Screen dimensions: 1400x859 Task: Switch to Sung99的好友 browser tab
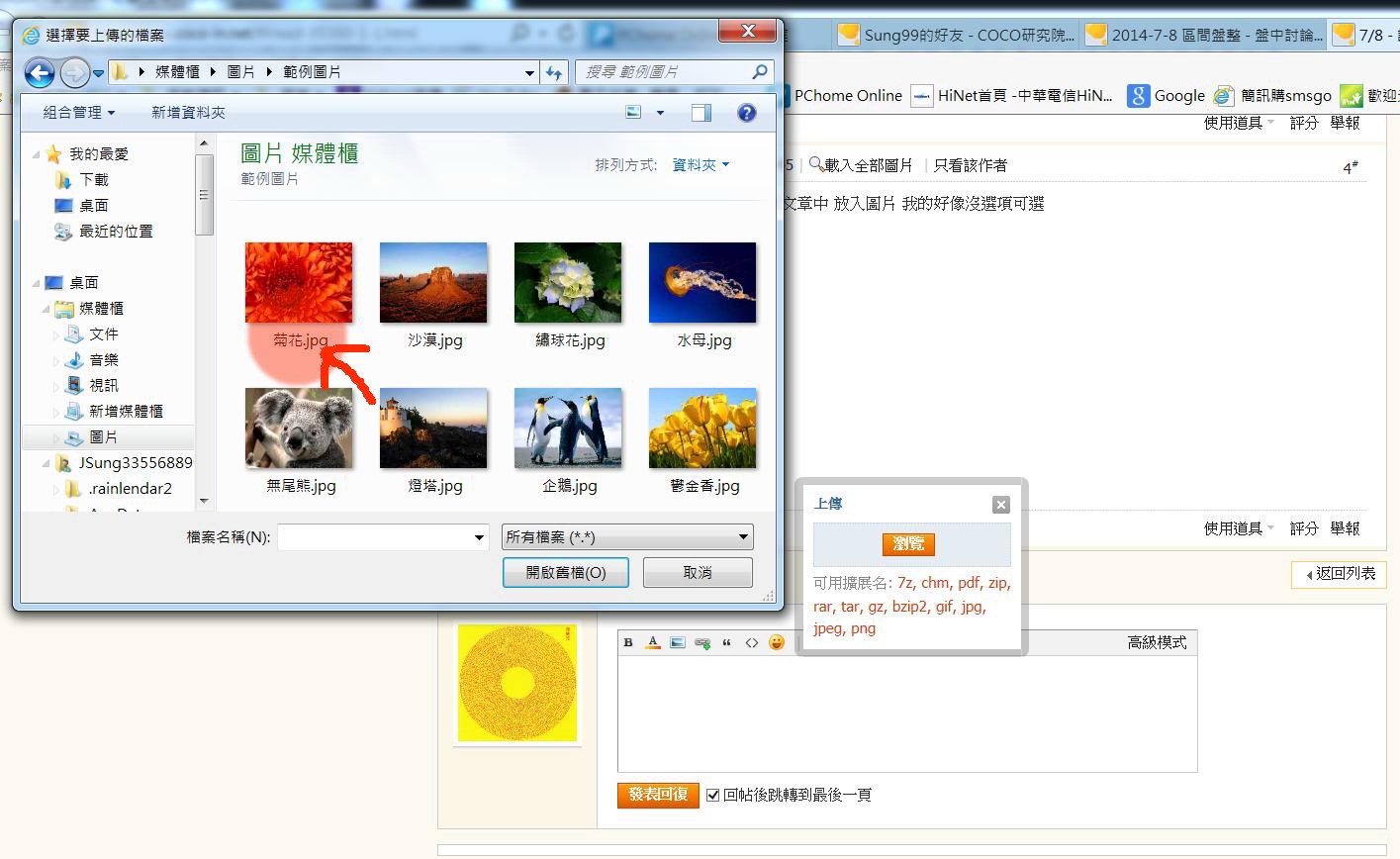[x=958, y=36]
